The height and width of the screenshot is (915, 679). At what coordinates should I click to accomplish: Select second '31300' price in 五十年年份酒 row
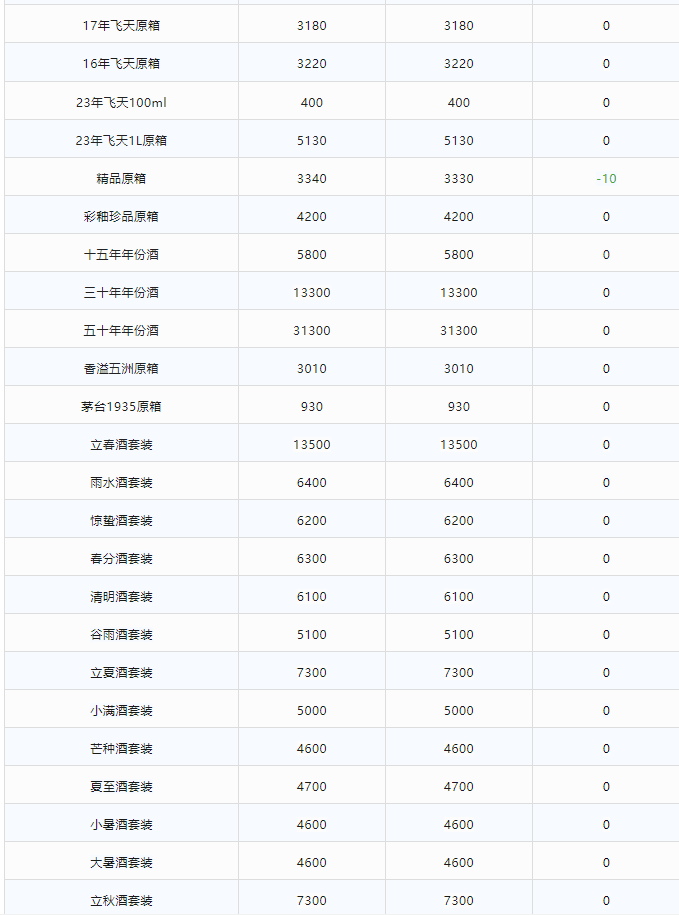point(458,330)
